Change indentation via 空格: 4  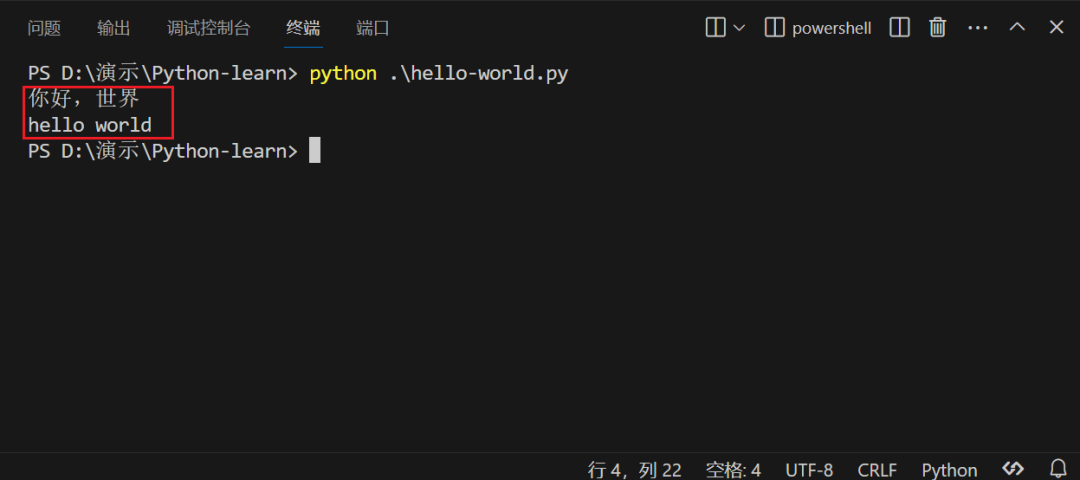click(733, 469)
